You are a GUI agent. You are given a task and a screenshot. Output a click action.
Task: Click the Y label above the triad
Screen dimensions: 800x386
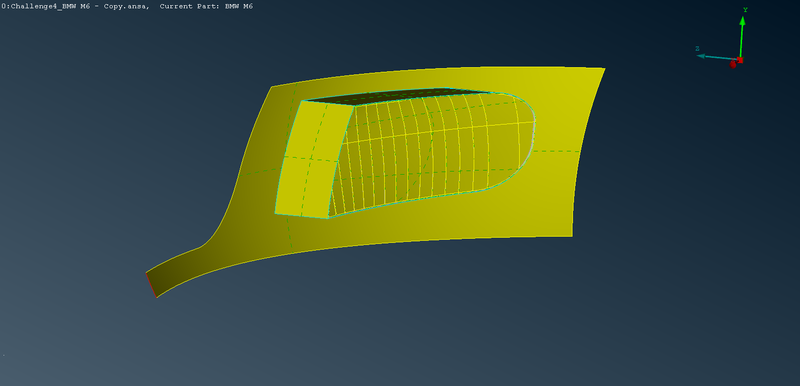pyautogui.click(x=745, y=10)
